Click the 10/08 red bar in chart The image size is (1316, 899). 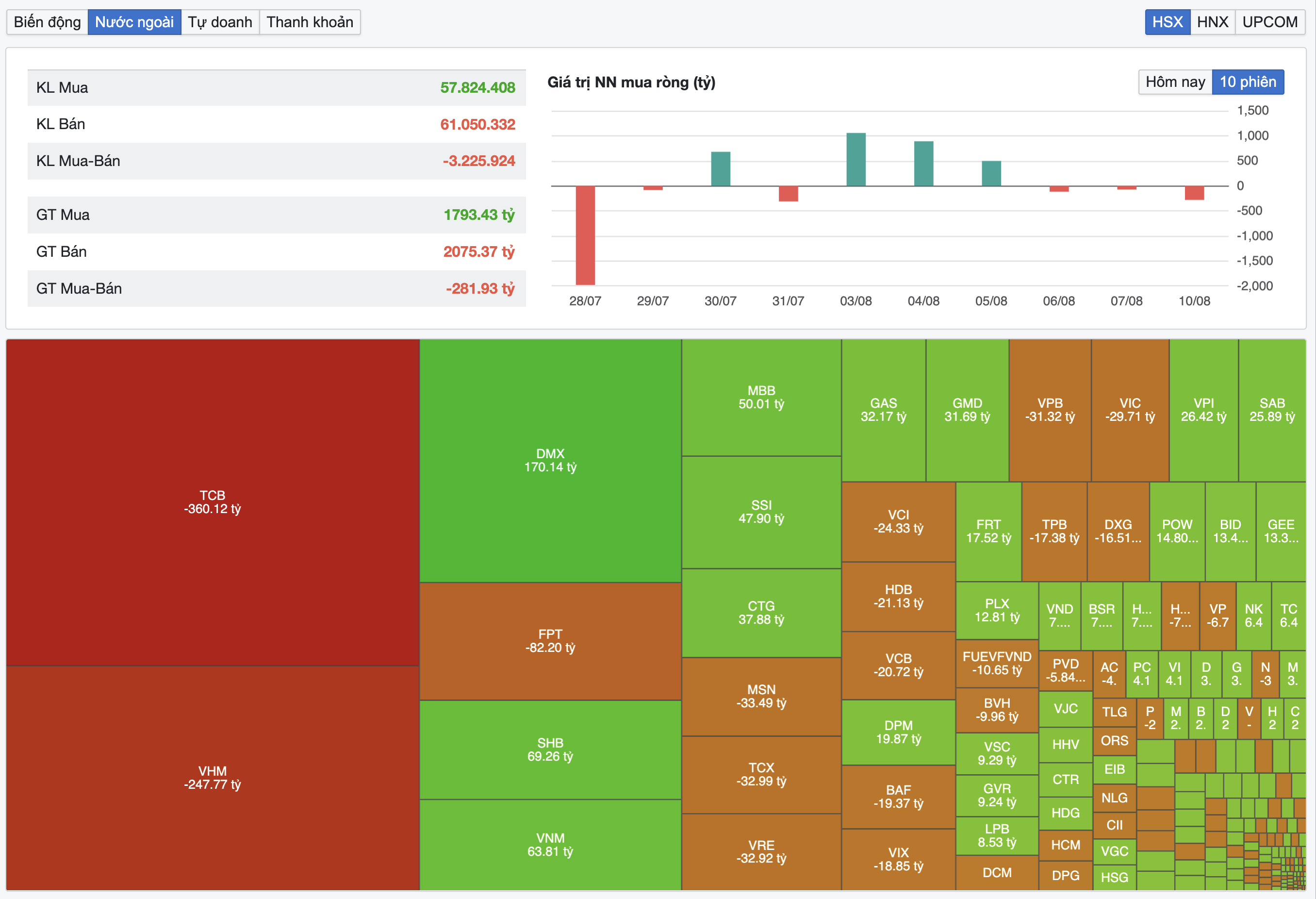1194,193
